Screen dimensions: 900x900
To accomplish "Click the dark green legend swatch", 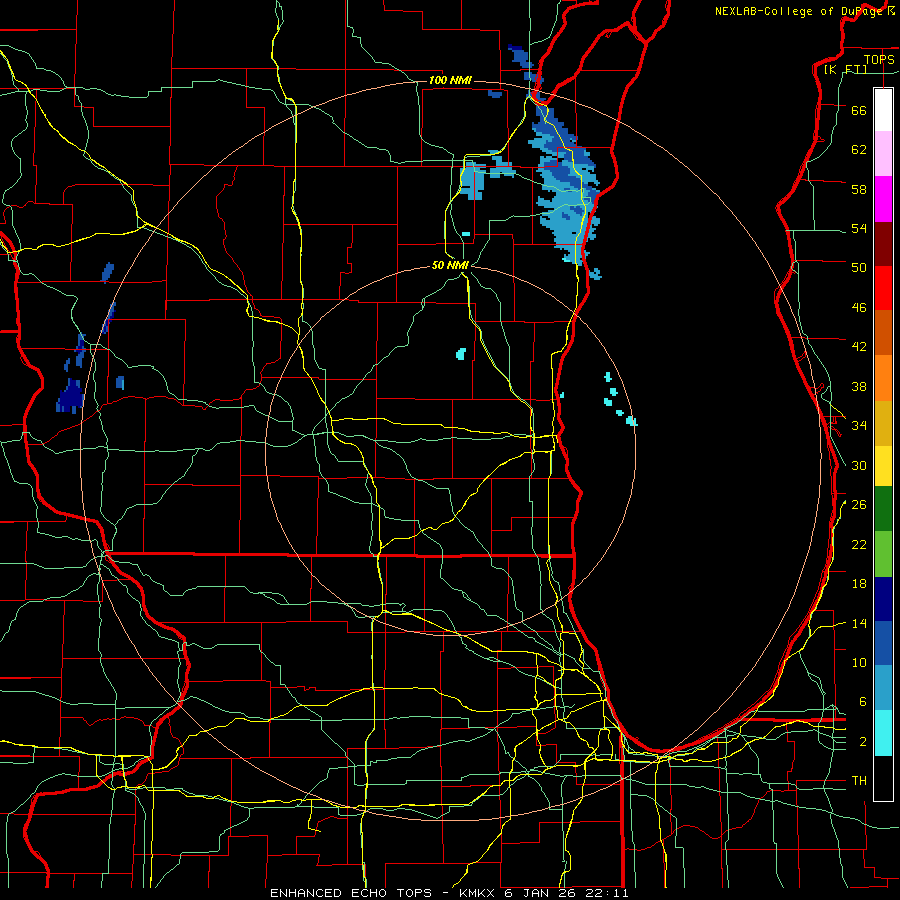I will 883,509.
